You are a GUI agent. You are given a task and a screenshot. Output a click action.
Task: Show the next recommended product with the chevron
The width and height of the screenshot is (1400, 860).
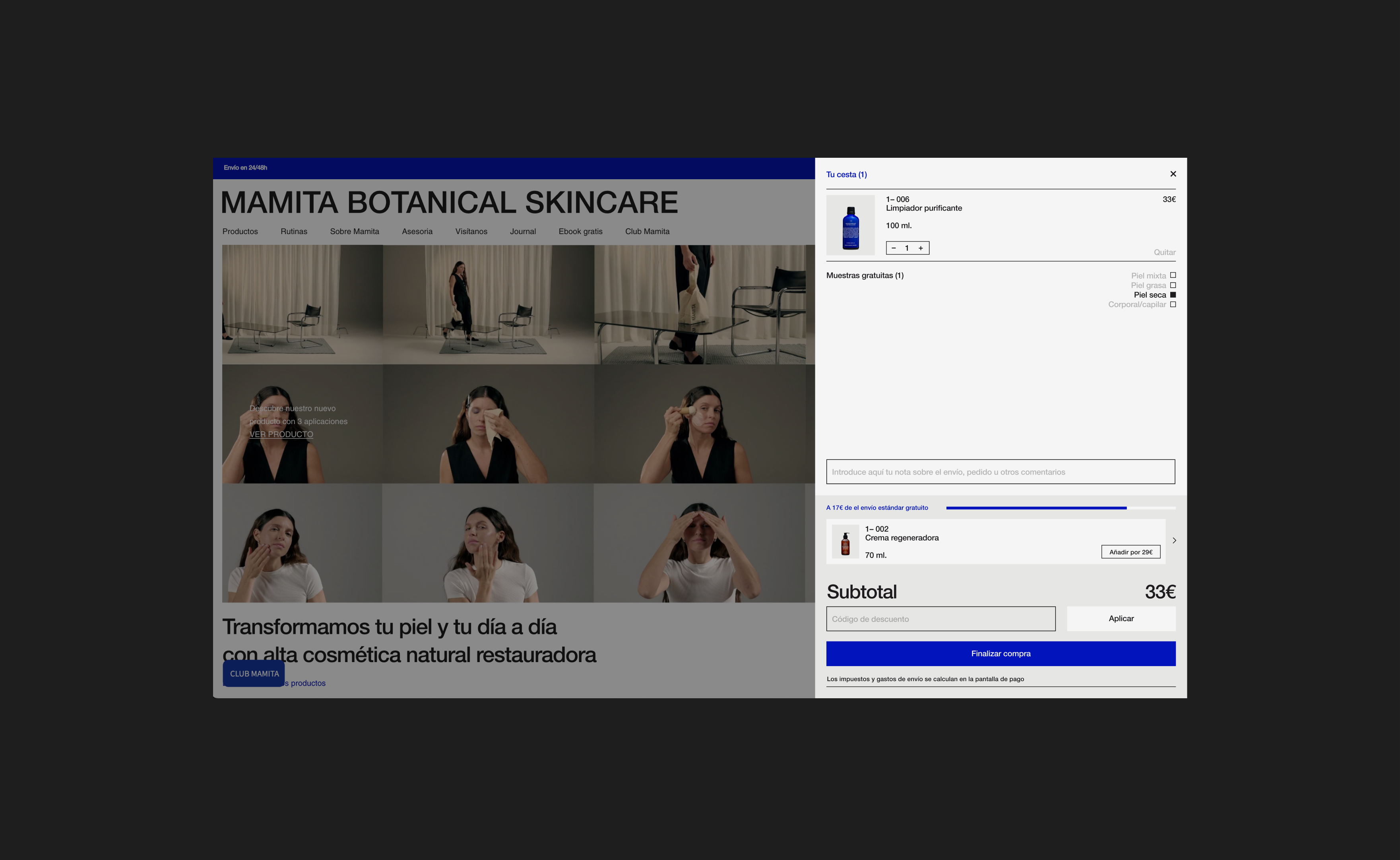(1174, 540)
